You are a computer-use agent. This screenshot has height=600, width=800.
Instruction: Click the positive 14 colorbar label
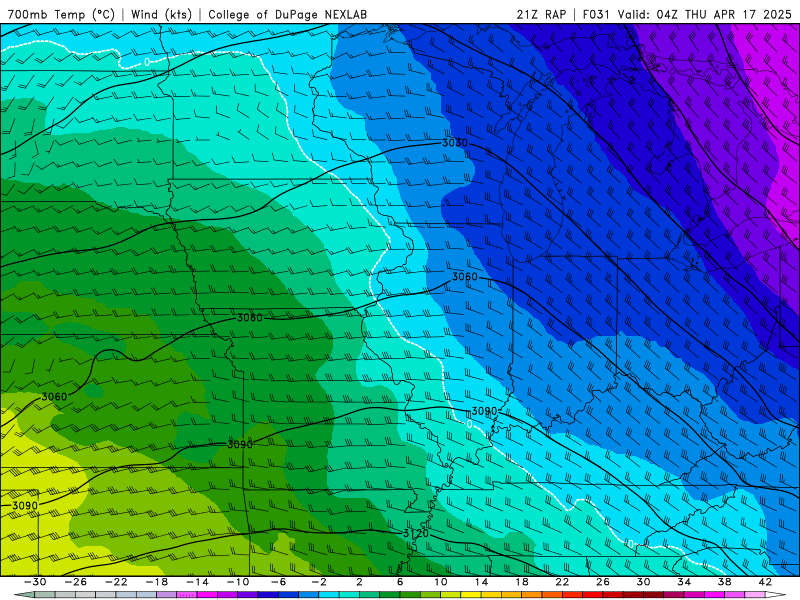[x=481, y=582]
